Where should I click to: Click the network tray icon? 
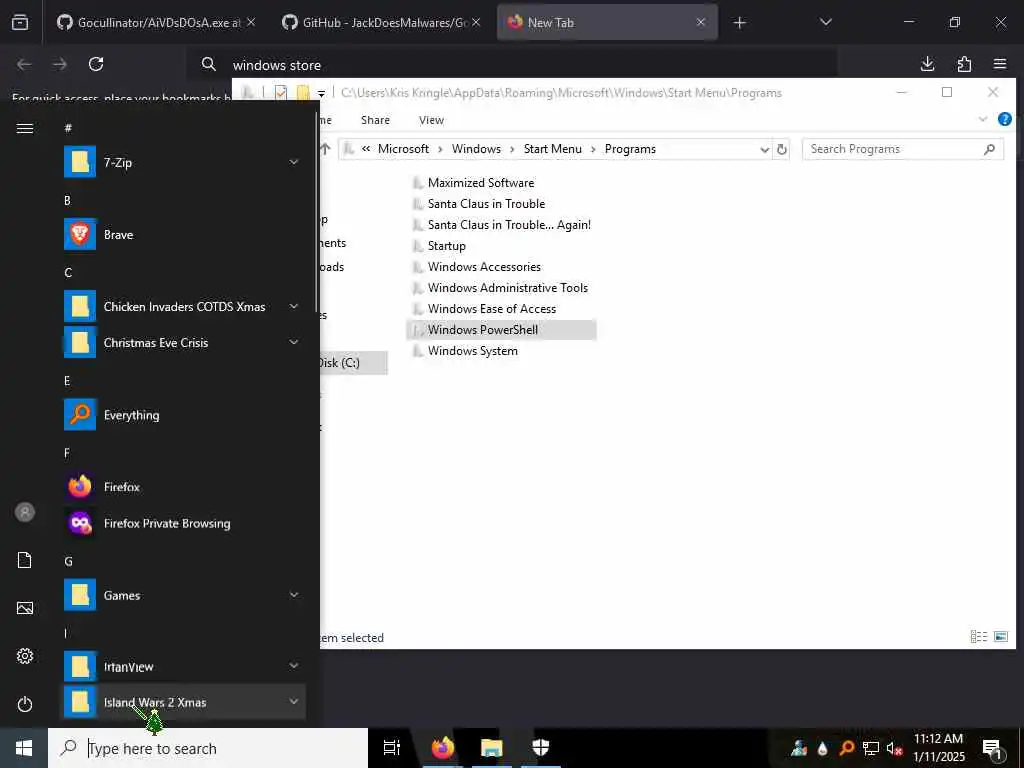(871, 748)
